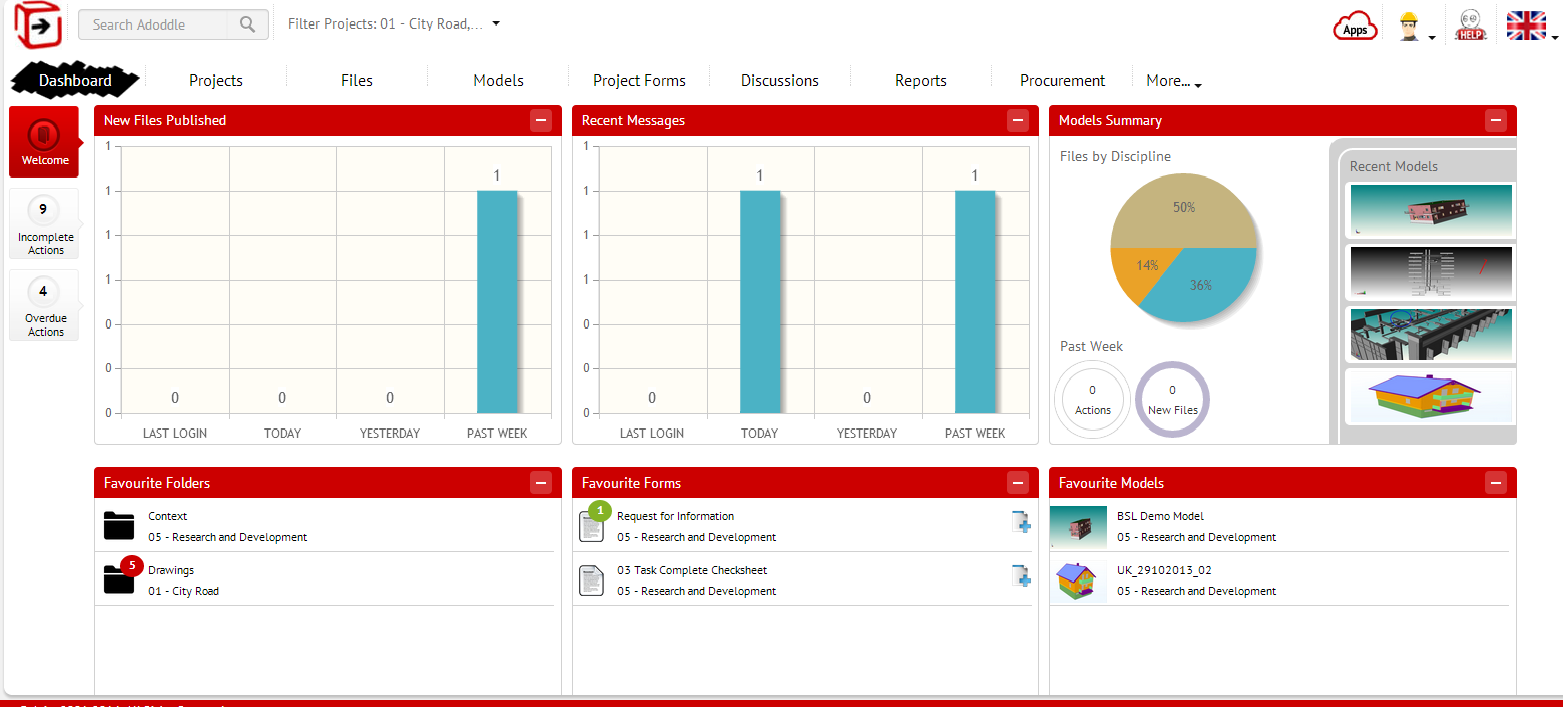Click the Apps cloud icon
This screenshot has height=707, width=1563.
1355,27
